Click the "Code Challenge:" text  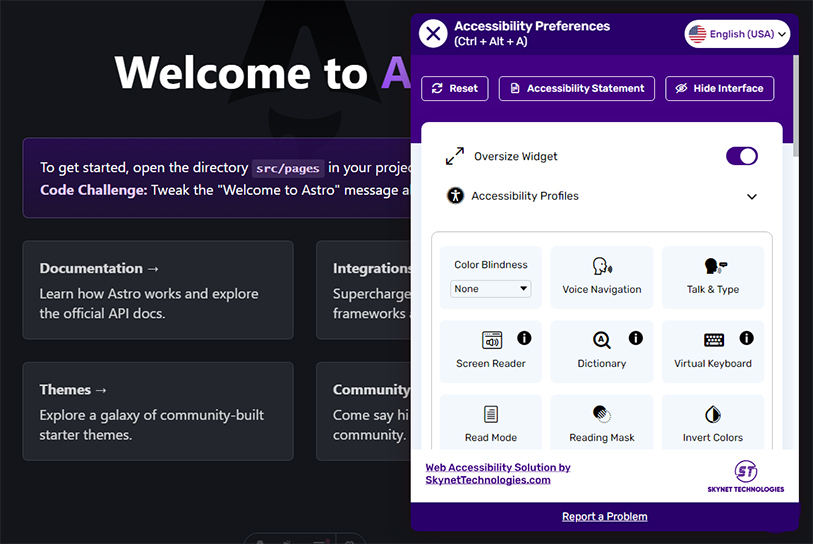pos(94,190)
